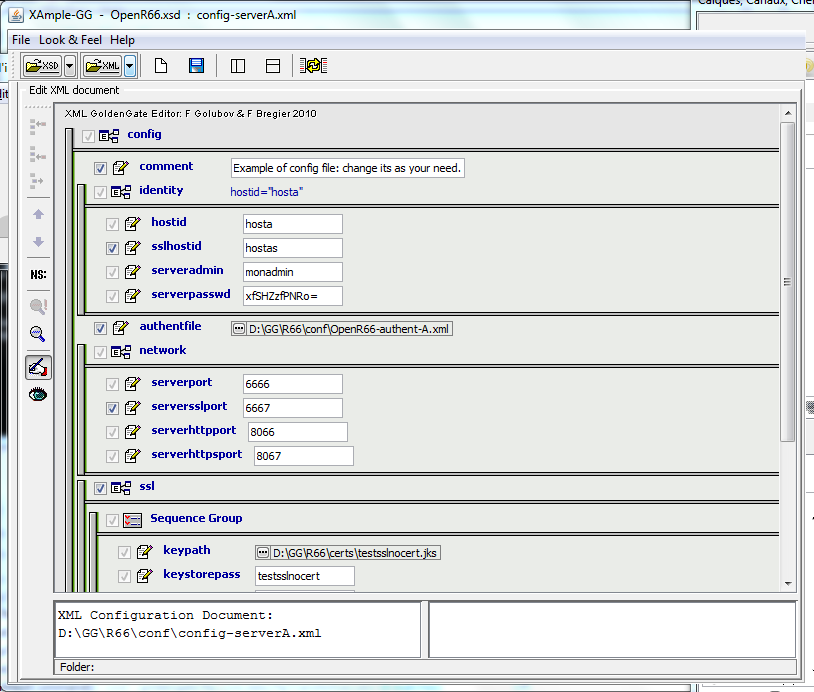
Task: Expand the XML recent files dropdown arrow
Action: click(x=130, y=66)
